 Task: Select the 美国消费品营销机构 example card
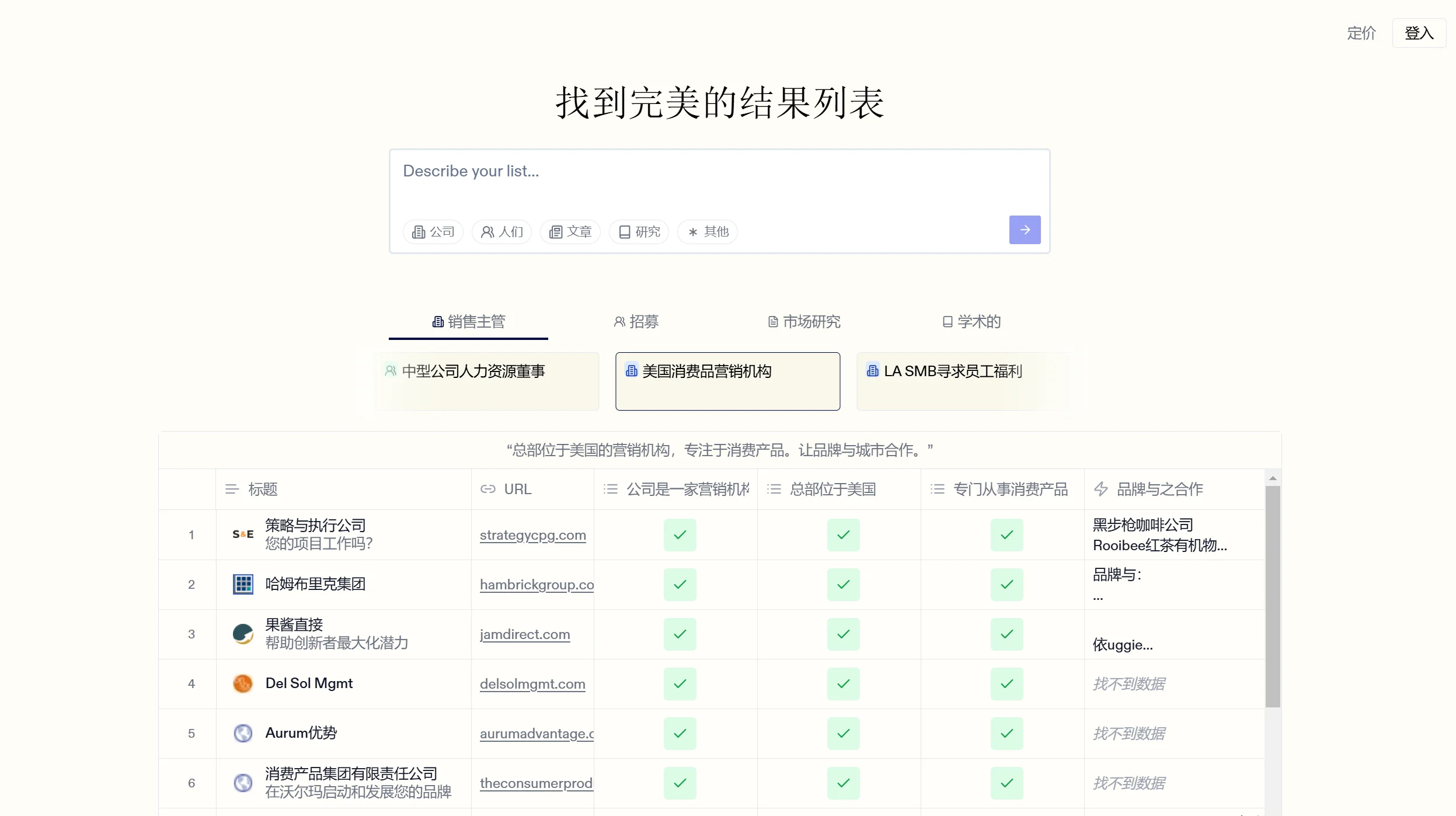click(x=727, y=381)
